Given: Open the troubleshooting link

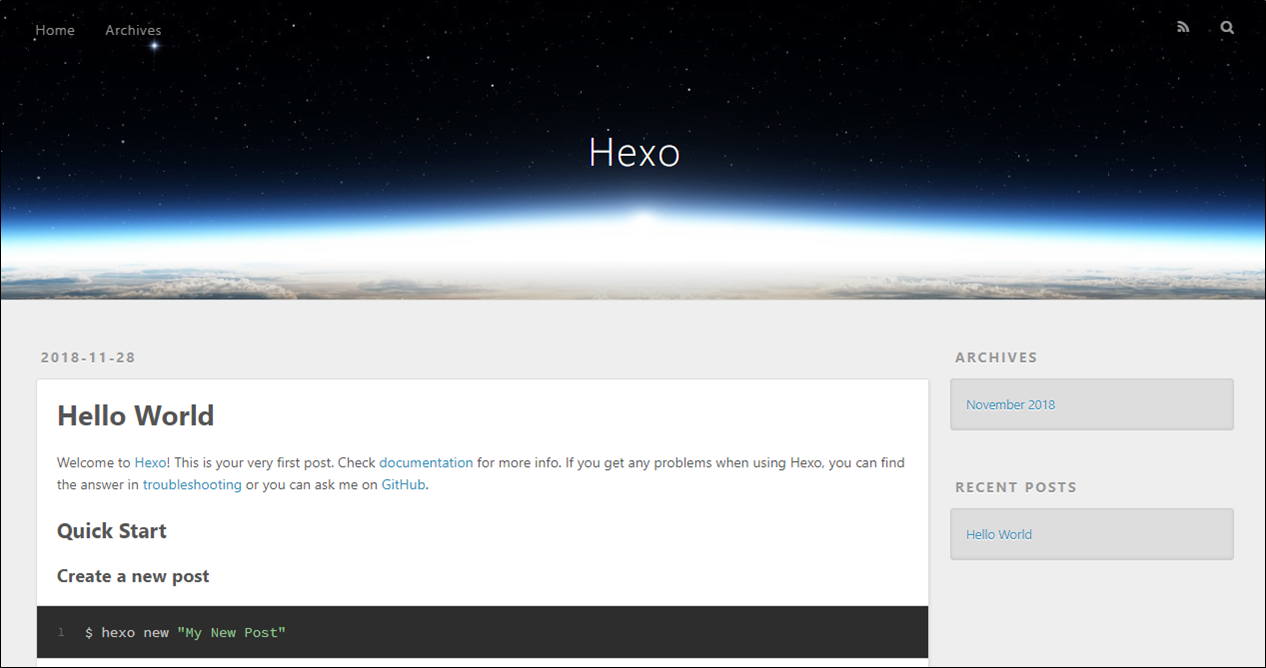Looking at the screenshot, I should (x=192, y=485).
